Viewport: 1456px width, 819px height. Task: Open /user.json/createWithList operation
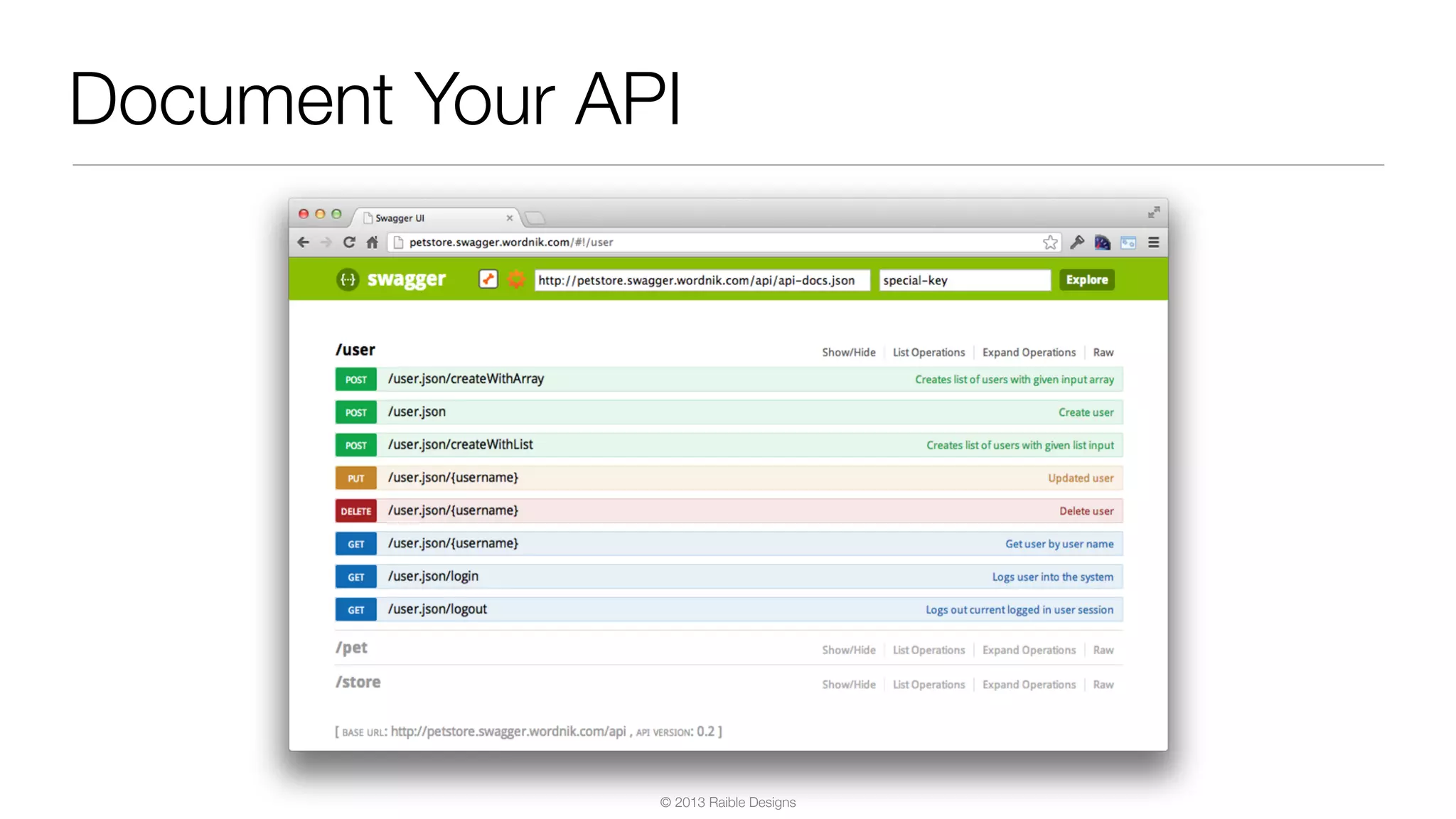pyautogui.click(x=460, y=444)
